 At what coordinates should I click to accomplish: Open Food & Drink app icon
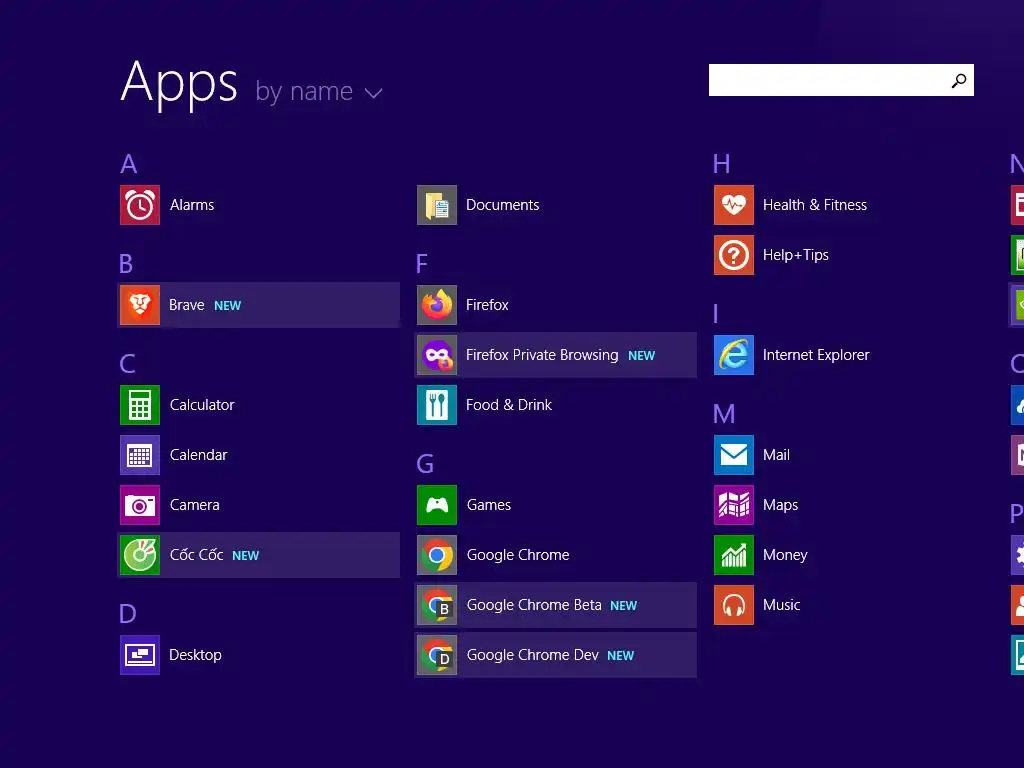437,405
